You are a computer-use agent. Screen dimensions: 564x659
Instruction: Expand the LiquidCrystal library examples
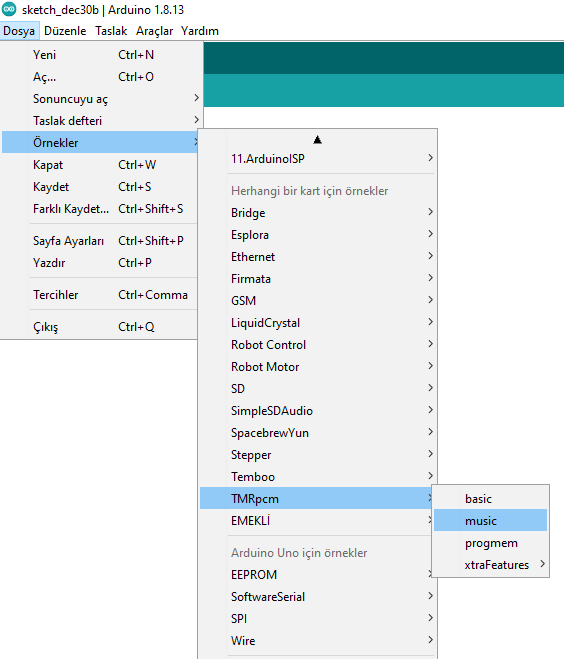tap(318, 323)
